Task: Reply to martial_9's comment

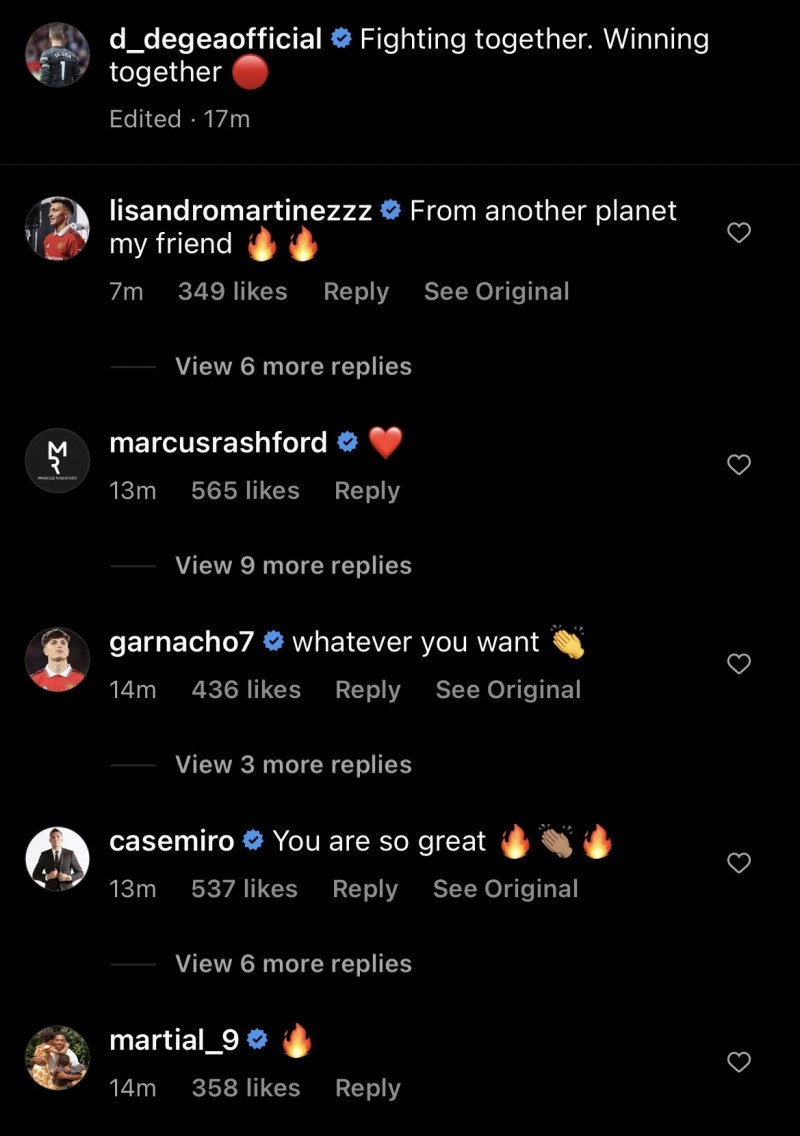Action: [367, 1088]
